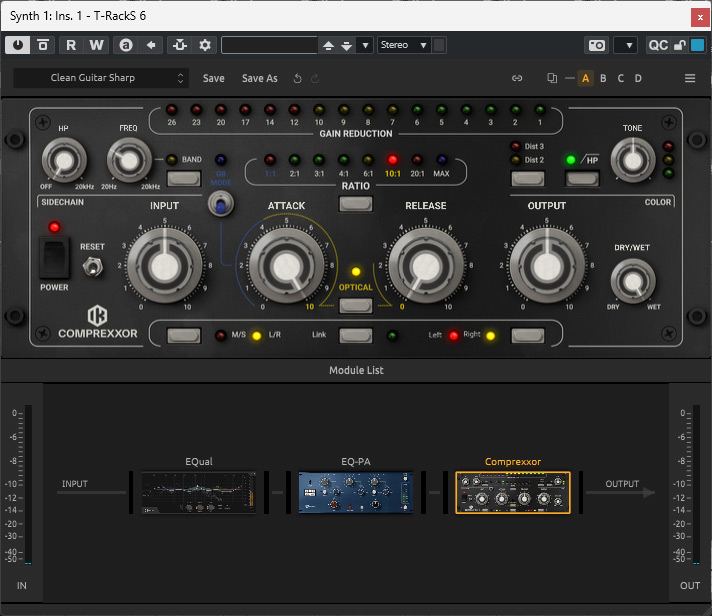This screenshot has height=616, width=712.
Task: Switch to preset slot D
Action: (x=638, y=78)
